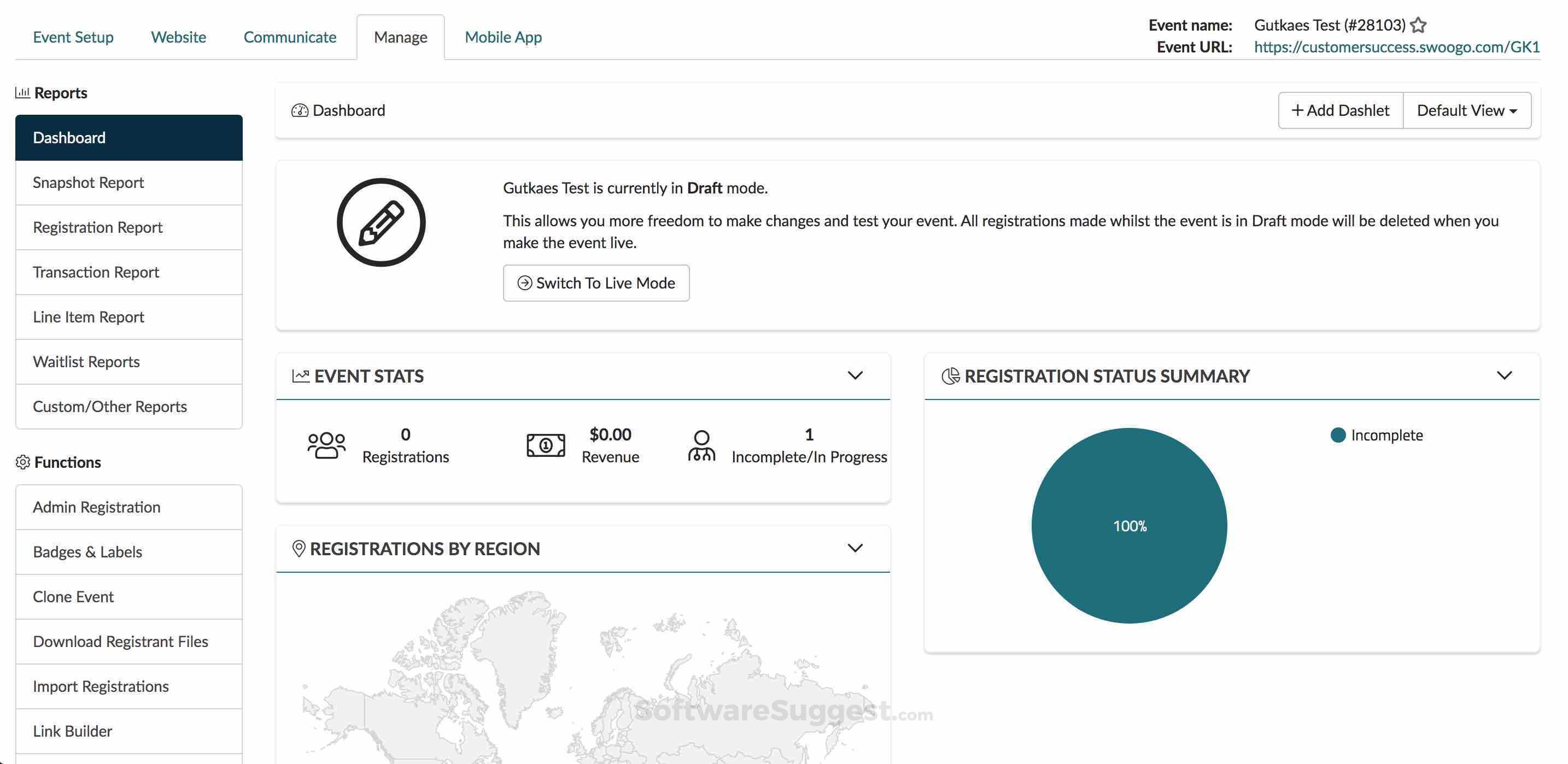Collapse the Registration Status Summary chevron
Screen dimensions: 1568x764
1504,375
